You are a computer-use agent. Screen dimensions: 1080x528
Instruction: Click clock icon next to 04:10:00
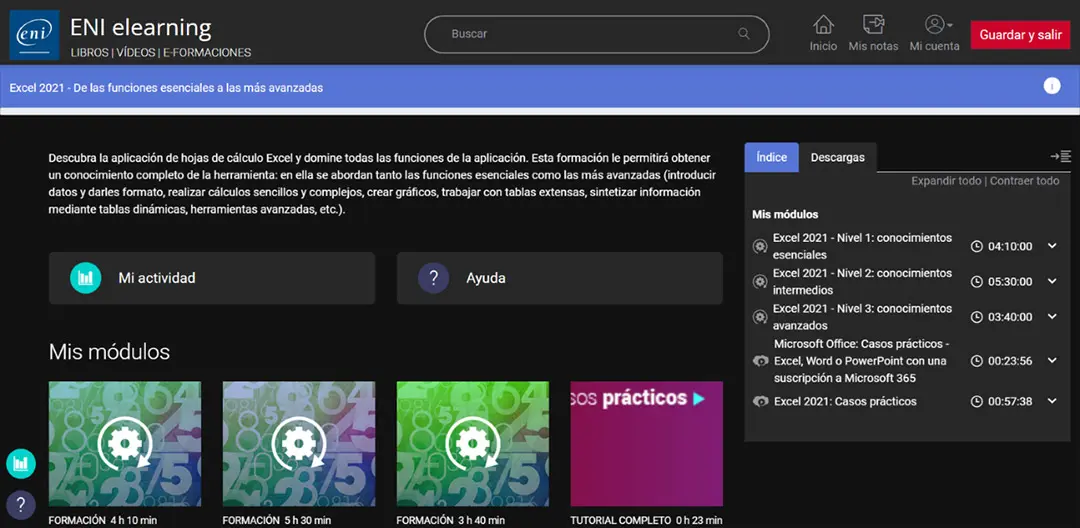tap(976, 246)
